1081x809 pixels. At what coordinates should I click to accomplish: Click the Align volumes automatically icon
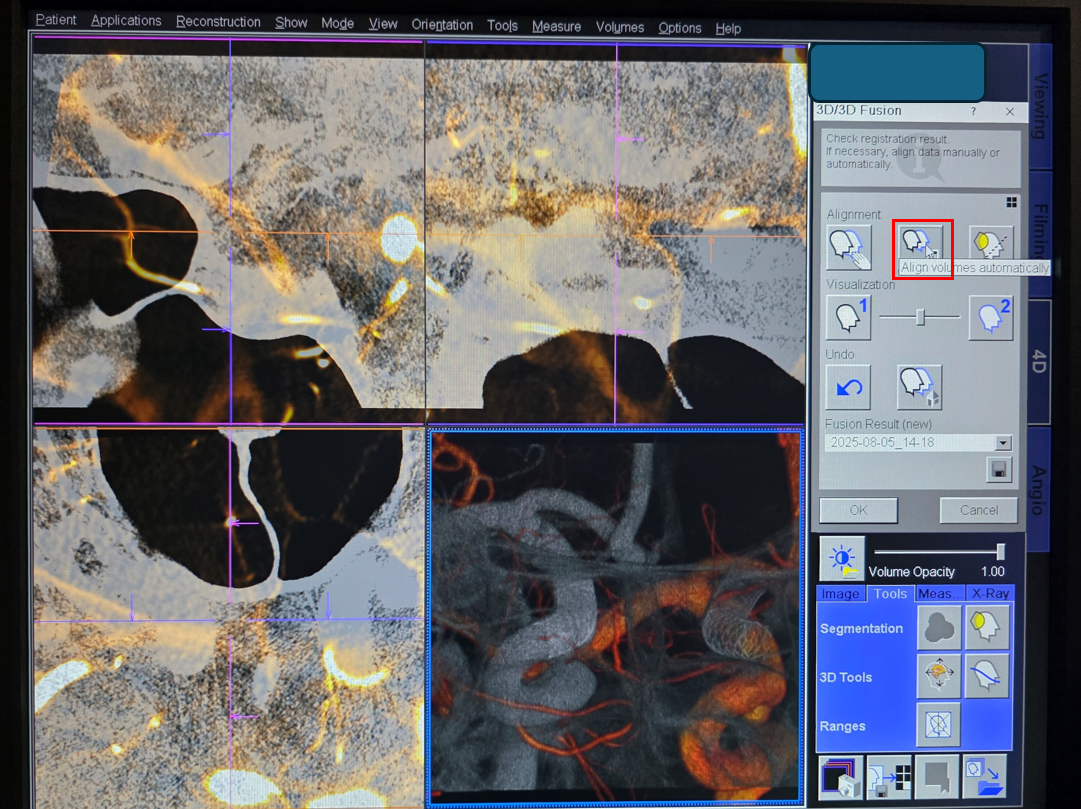click(920, 243)
